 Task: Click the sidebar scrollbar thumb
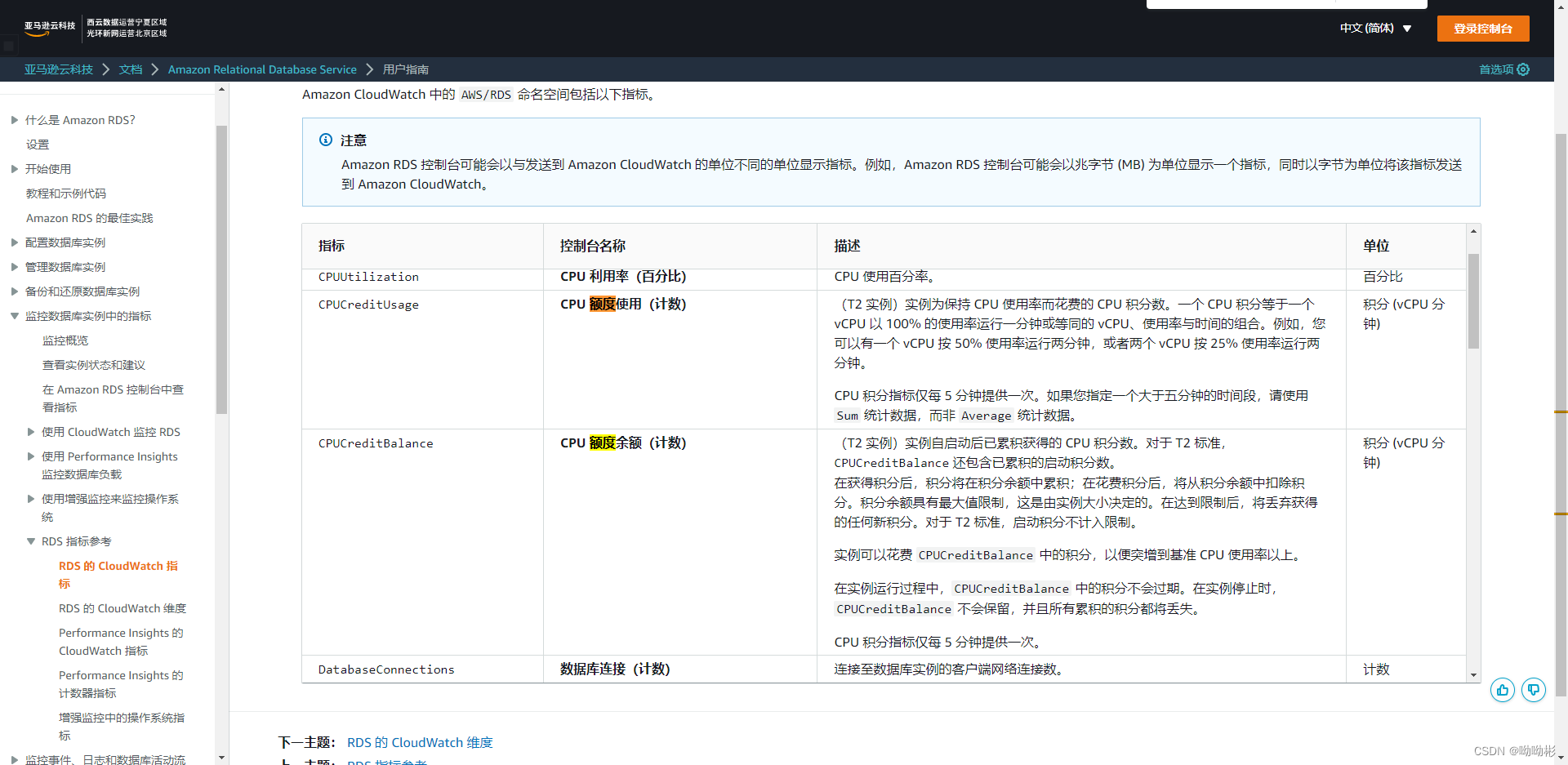coord(221,269)
